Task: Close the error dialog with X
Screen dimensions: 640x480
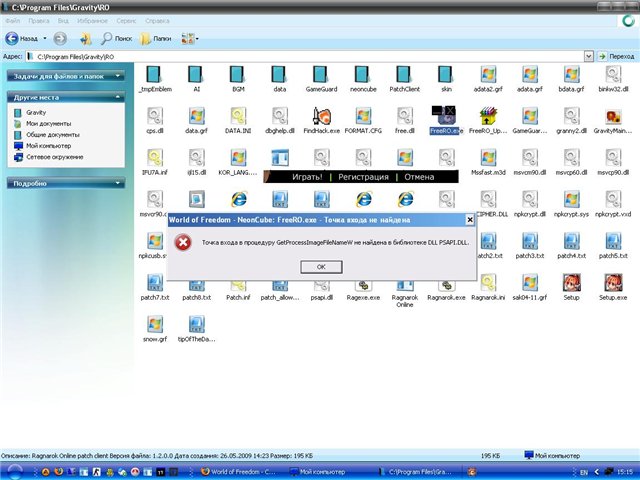Action: [x=470, y=220]
